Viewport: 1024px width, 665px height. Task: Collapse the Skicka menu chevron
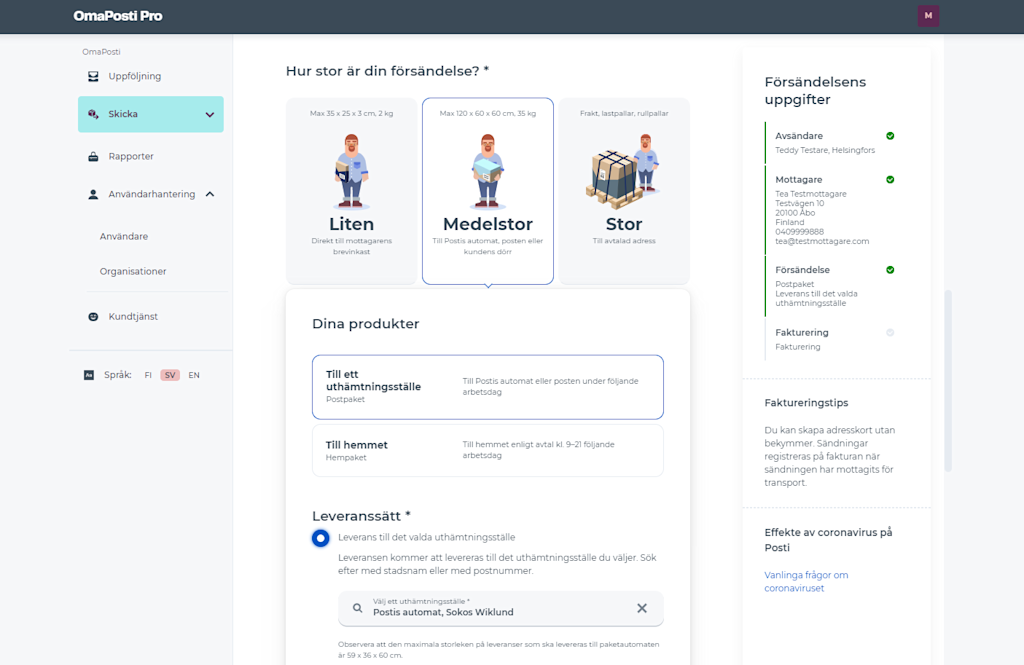click(x=210, y=115)
